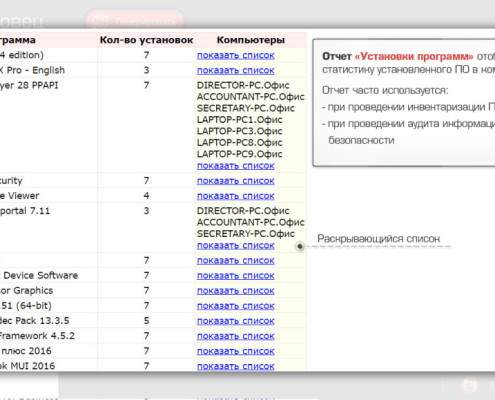Viewport: 495px width, 400px height.
Task: Select SECRETARY-PC.Офис under portal 7.11
Action: [246, 234]
